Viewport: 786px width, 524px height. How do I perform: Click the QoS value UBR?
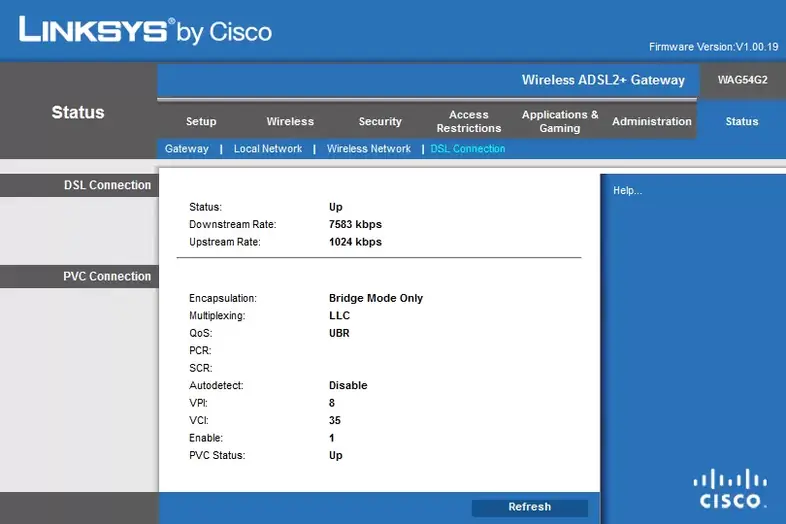(339, 333)
